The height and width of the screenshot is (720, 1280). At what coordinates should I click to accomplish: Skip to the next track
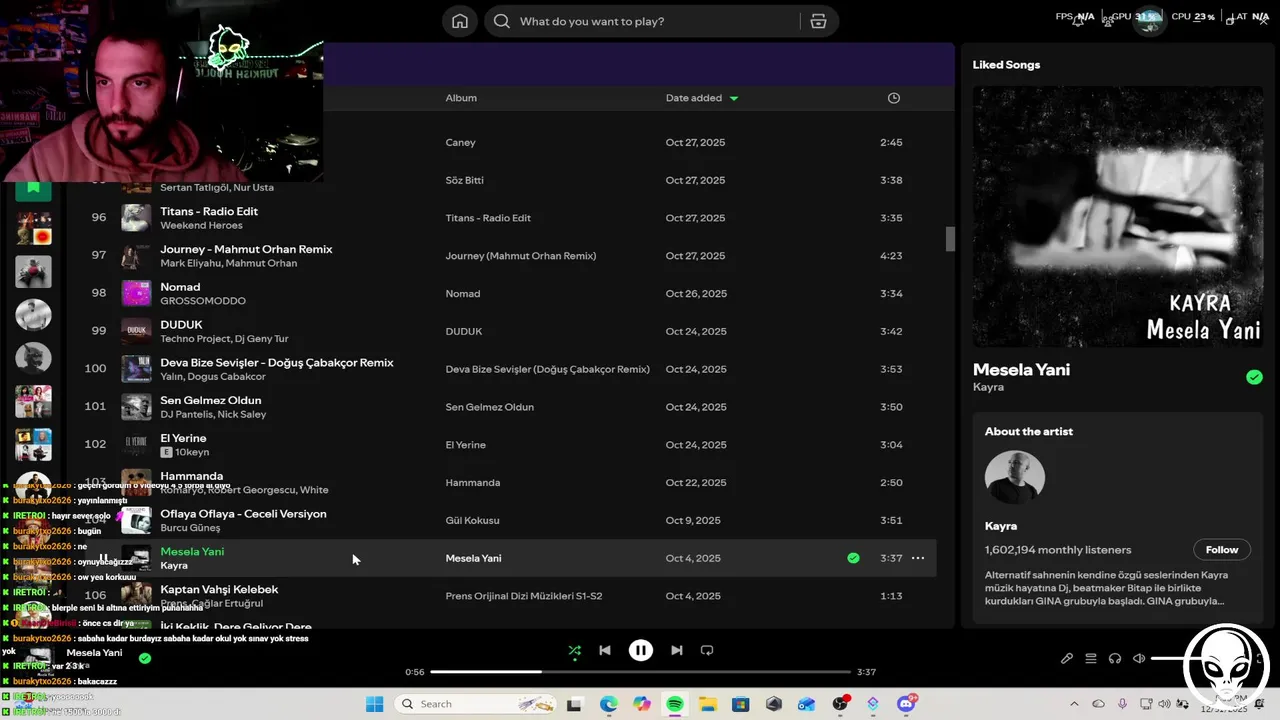(x=677, y=650)
